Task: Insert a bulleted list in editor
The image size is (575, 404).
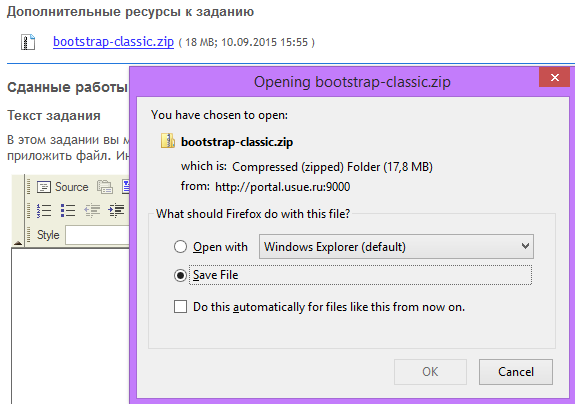Action: pos(68,211)
